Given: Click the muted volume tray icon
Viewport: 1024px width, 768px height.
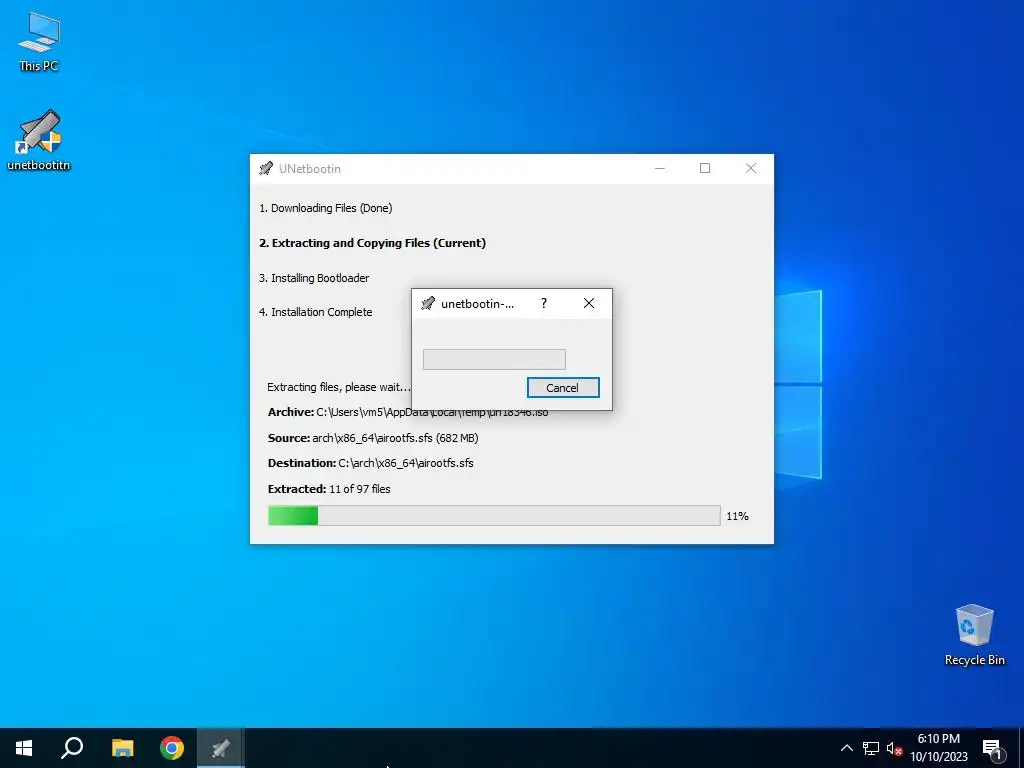Looking at the screenshot, I should click(x=894, y=748).
